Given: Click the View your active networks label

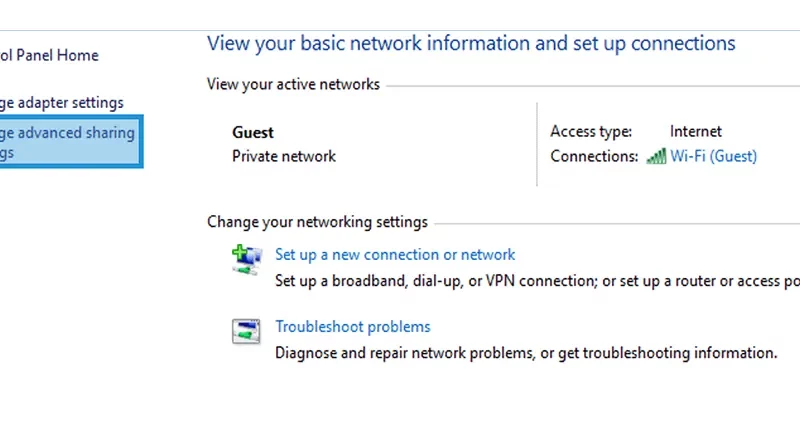Looking at the screenshot, I should 293,84.
